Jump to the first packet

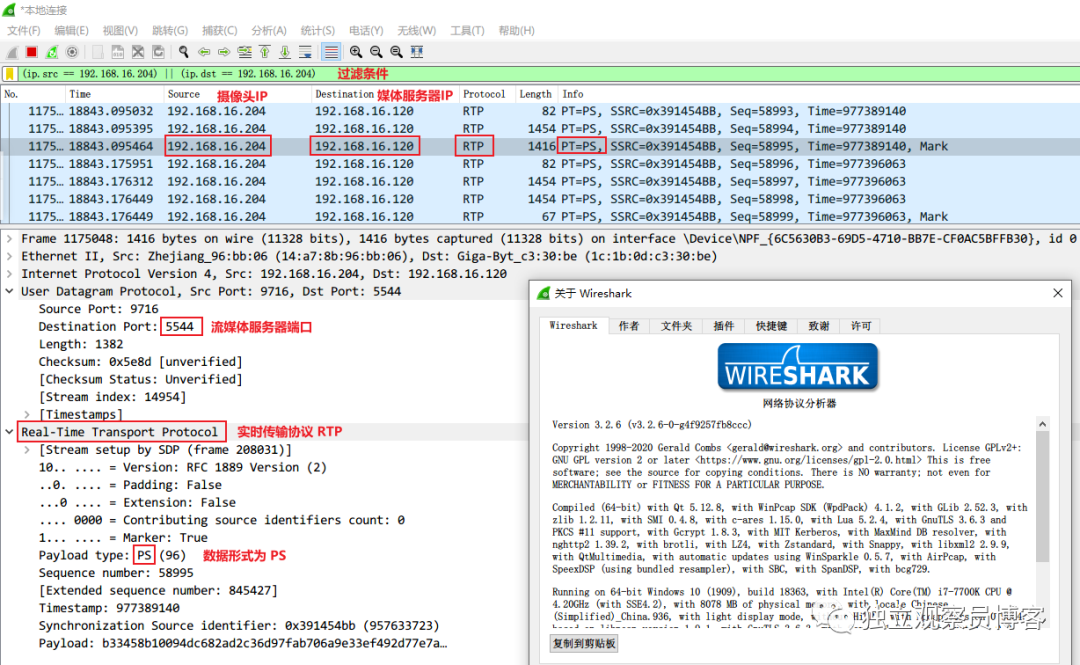pyautogui.click(x=264, y=52)
